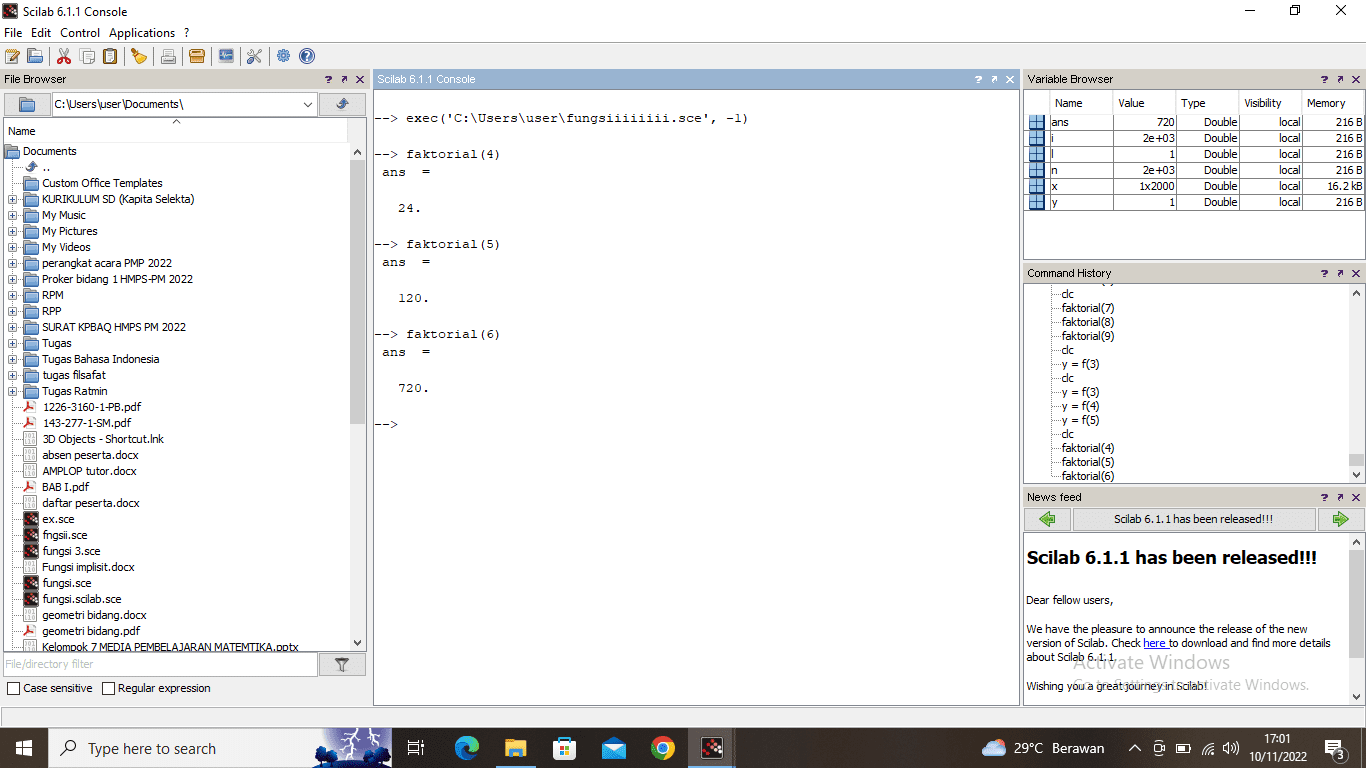The width and height of the screenshot is (1366, 768).
Task: Sort variables by the Memory column header
Action: coord(1333,103)
